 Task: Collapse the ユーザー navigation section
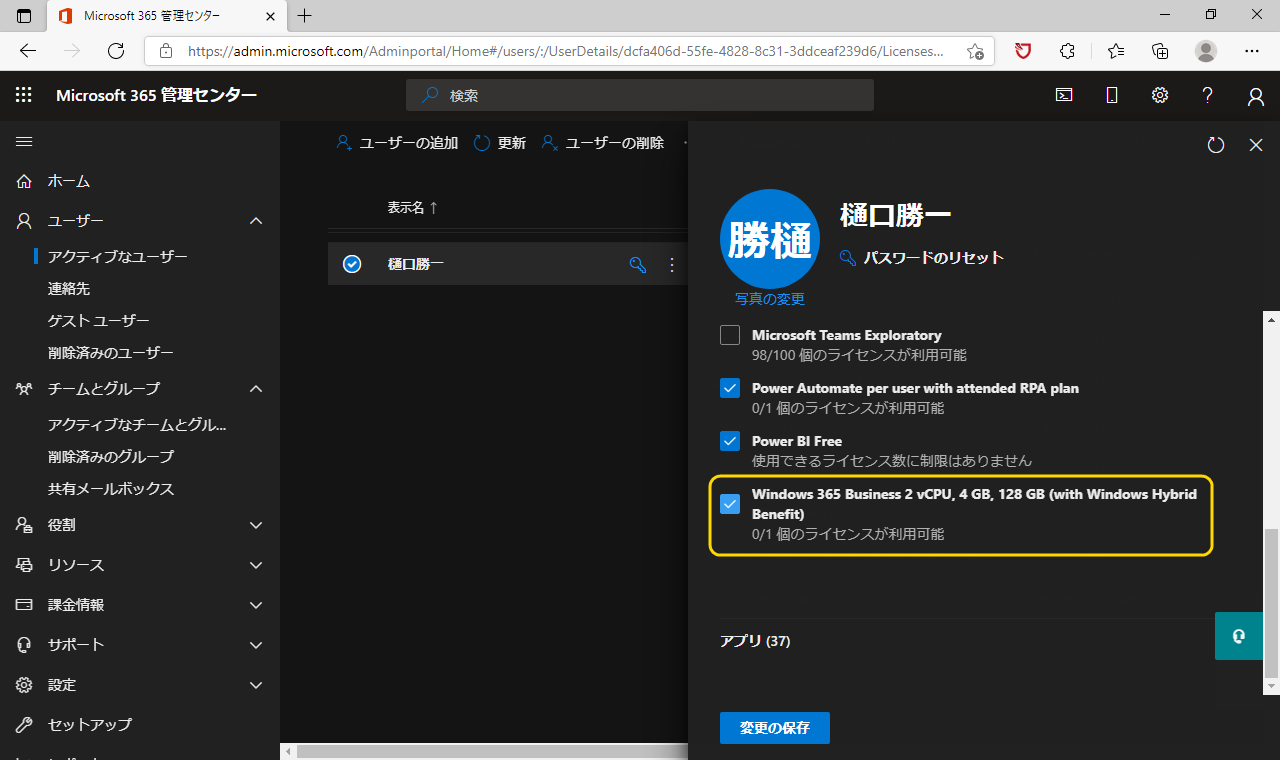click(256, 221)
